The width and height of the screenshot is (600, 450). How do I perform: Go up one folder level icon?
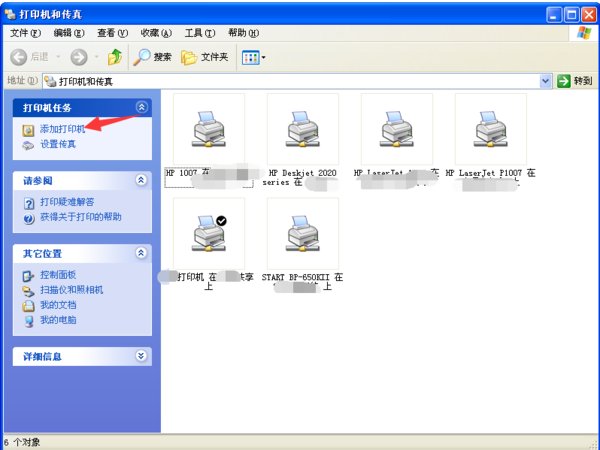(115, 57)
